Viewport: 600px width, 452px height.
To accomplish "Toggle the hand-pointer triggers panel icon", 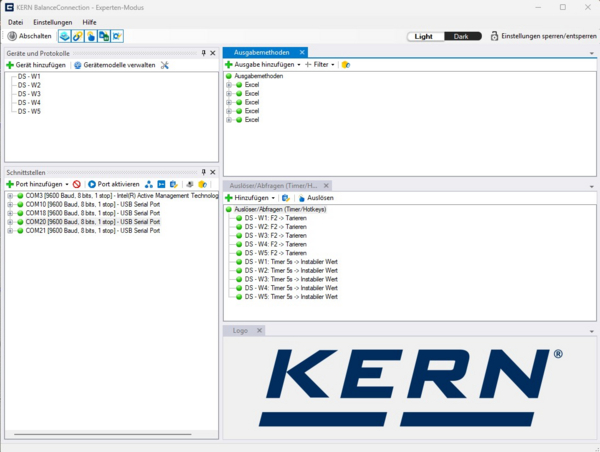I will pos(91,36).
